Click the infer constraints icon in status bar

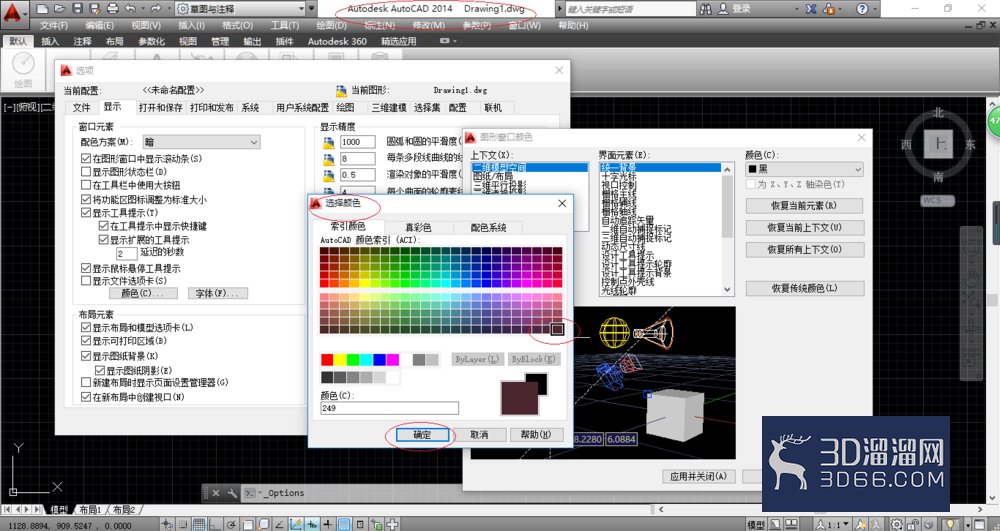coord(167,524)
